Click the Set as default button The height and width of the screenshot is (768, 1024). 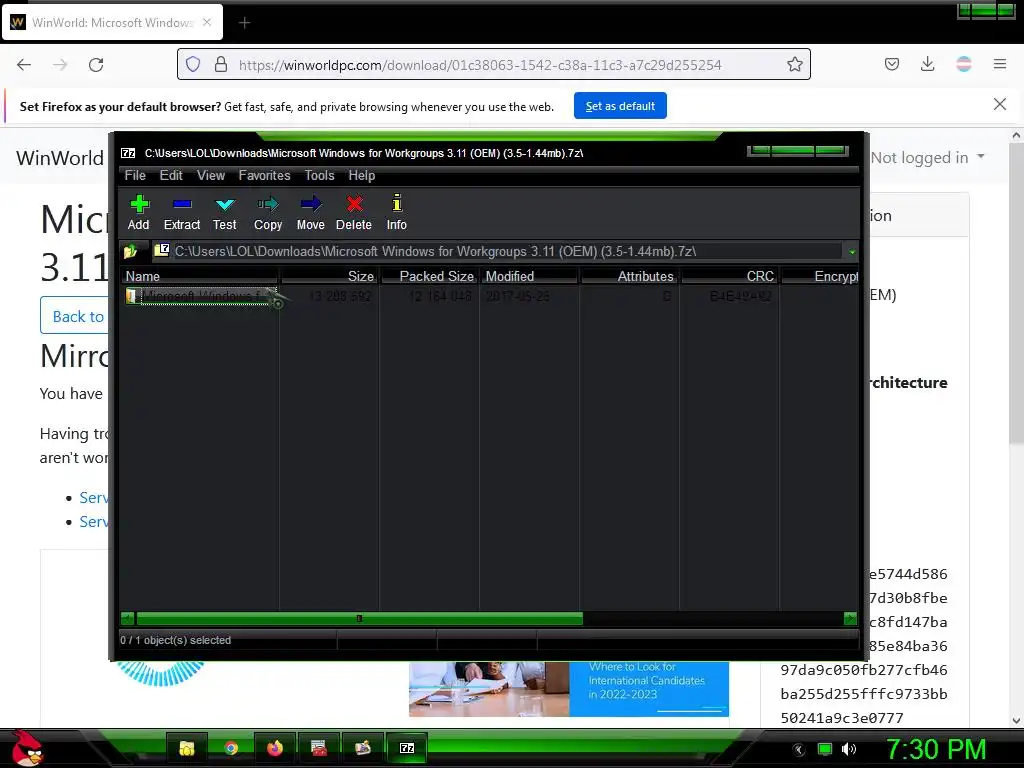(620, 106)
